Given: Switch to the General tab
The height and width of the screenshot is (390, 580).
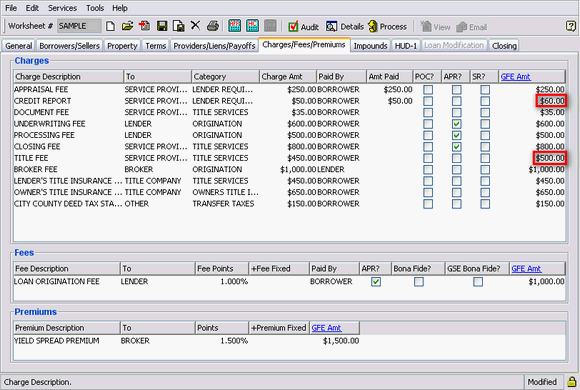Looking at the screenshot, I should [18, 46].
